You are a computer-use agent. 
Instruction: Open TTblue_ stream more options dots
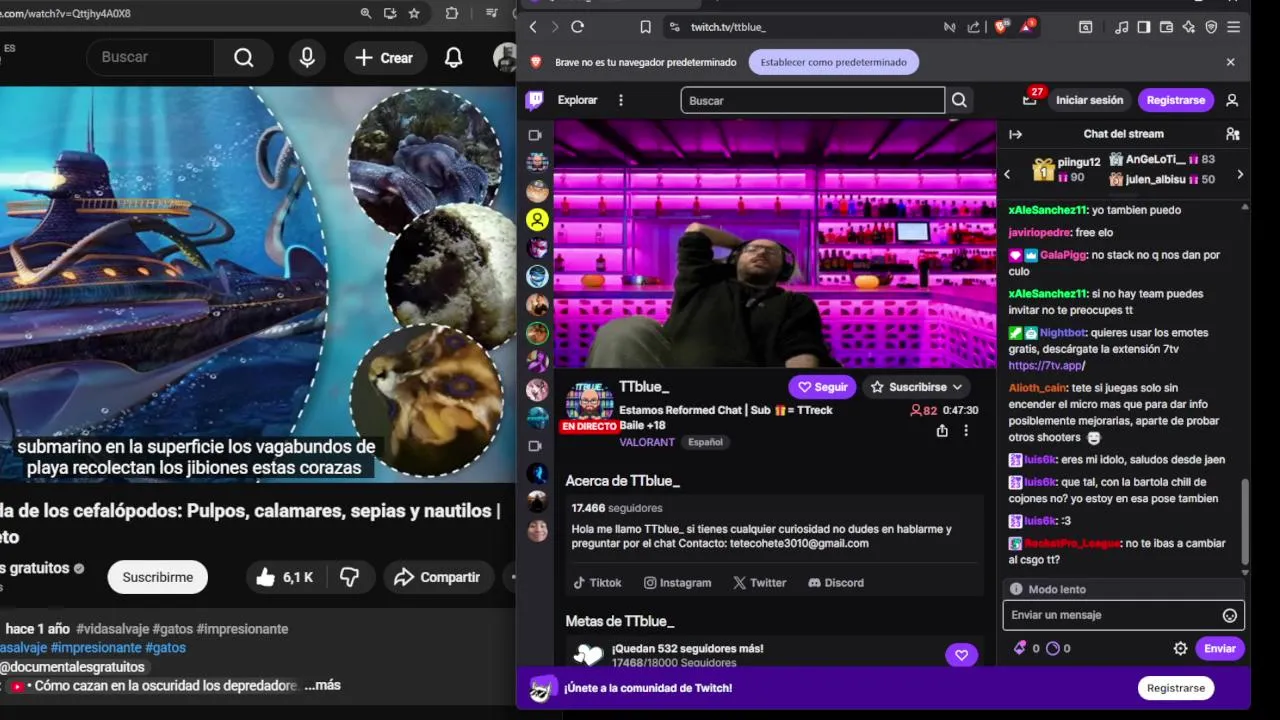point(966,430)
